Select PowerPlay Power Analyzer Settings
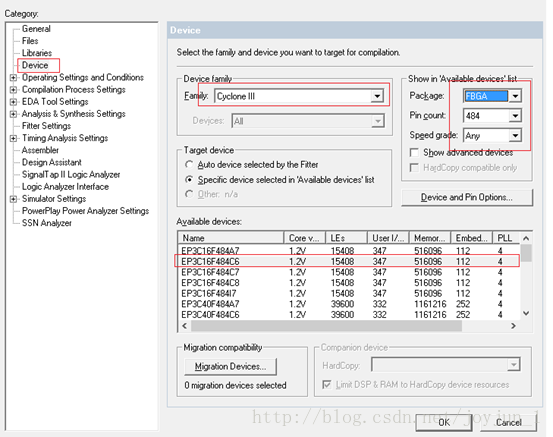 [x=85, y=211]
